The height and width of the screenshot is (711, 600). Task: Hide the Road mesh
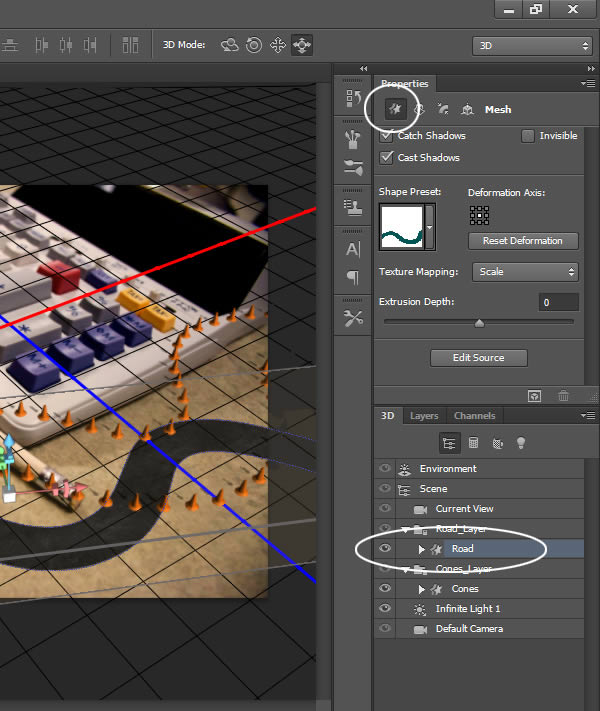pyautogui.click(x=385, y=549)
